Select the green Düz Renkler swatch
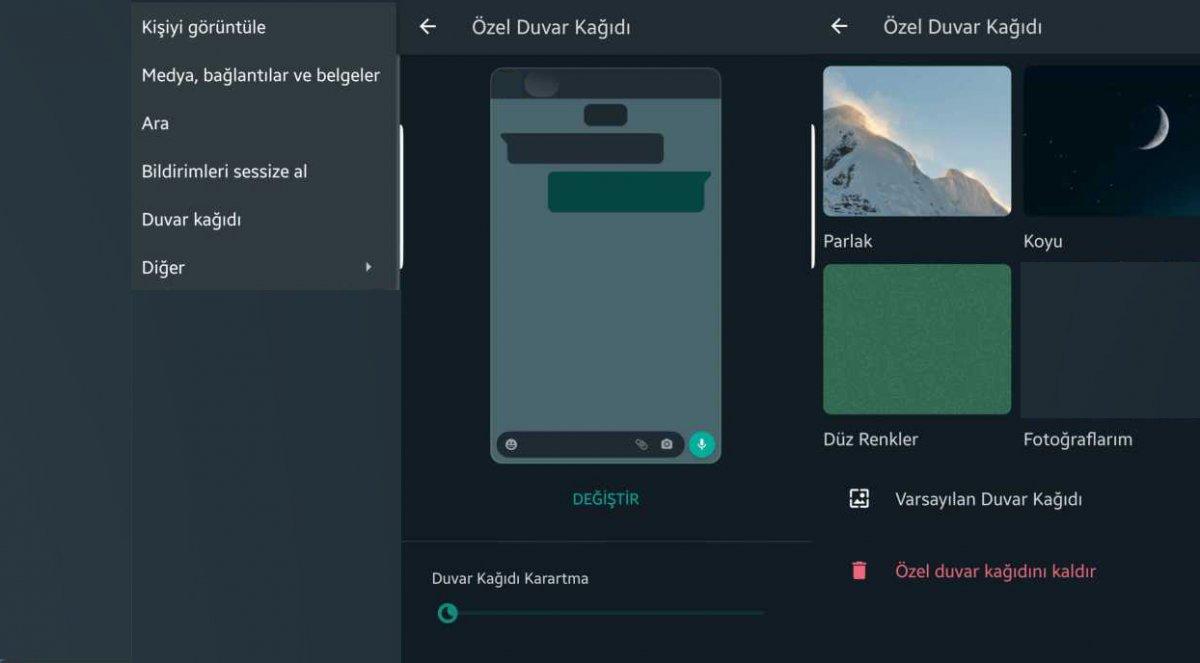The width and height of the screenshot is (1200, 663). coord(917,339)
